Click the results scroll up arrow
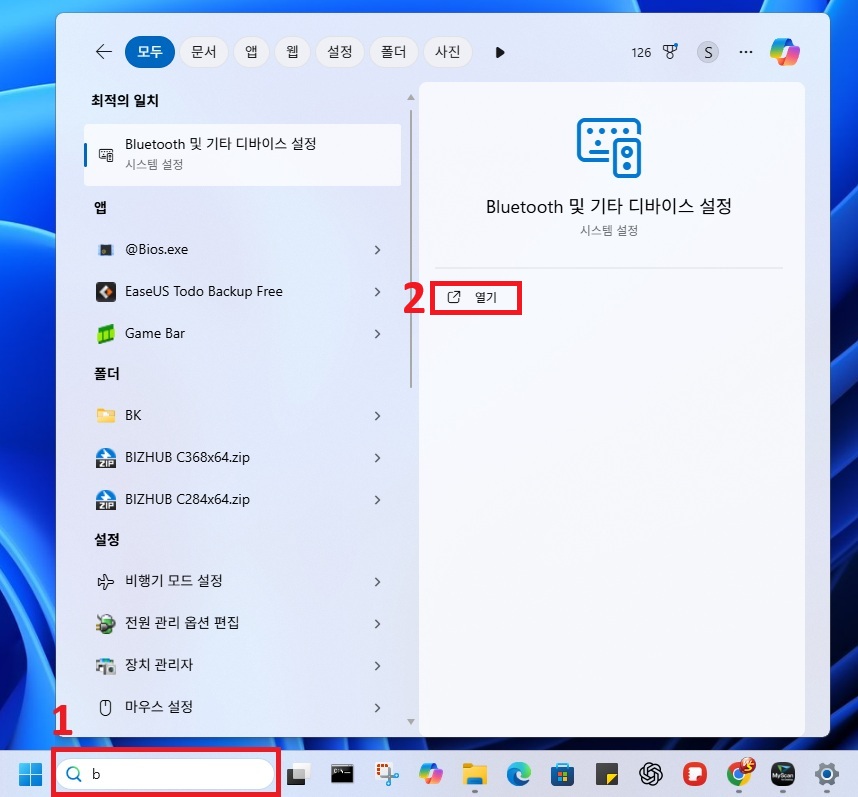The width and height of the screenshot is (858, 797). pyautogui.click(x=411, y=97)
